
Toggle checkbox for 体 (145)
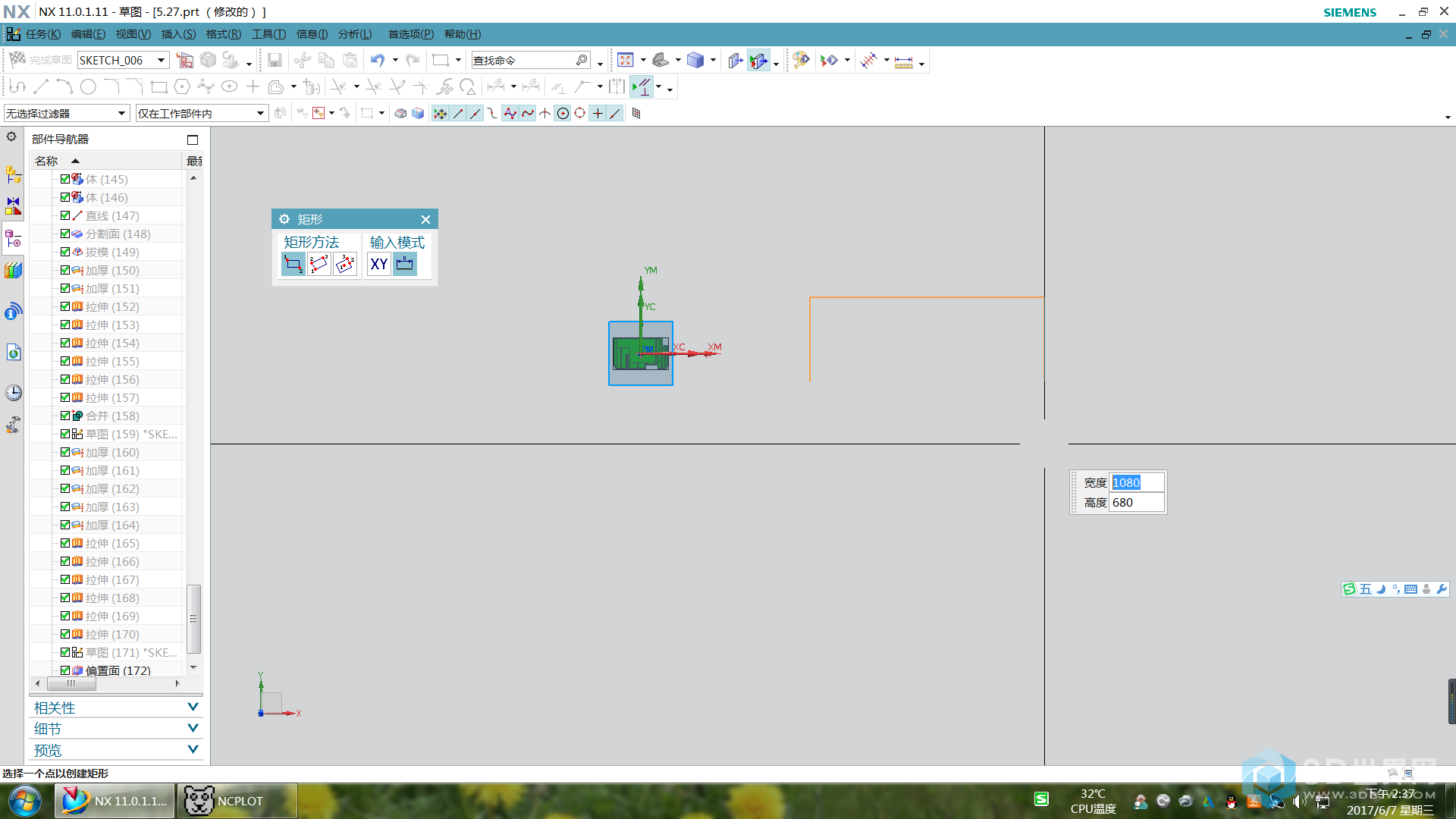coord(65,179)
